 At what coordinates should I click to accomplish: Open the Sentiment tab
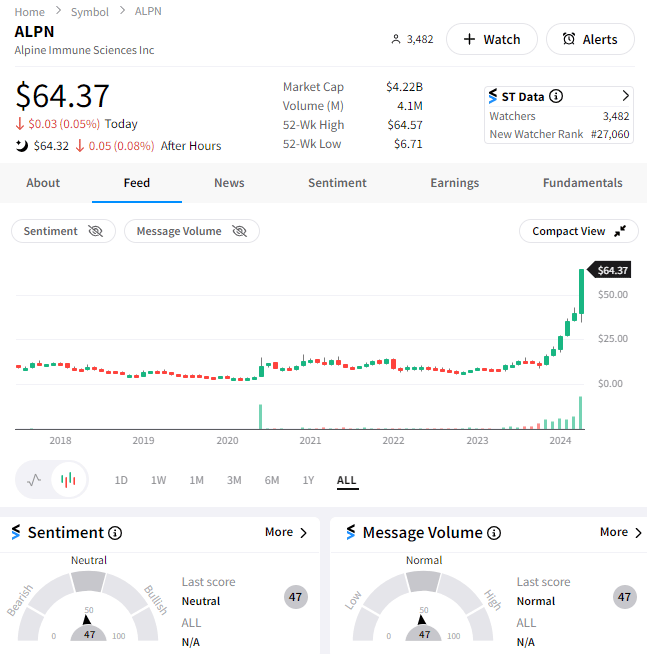click(x=337, y=183)
